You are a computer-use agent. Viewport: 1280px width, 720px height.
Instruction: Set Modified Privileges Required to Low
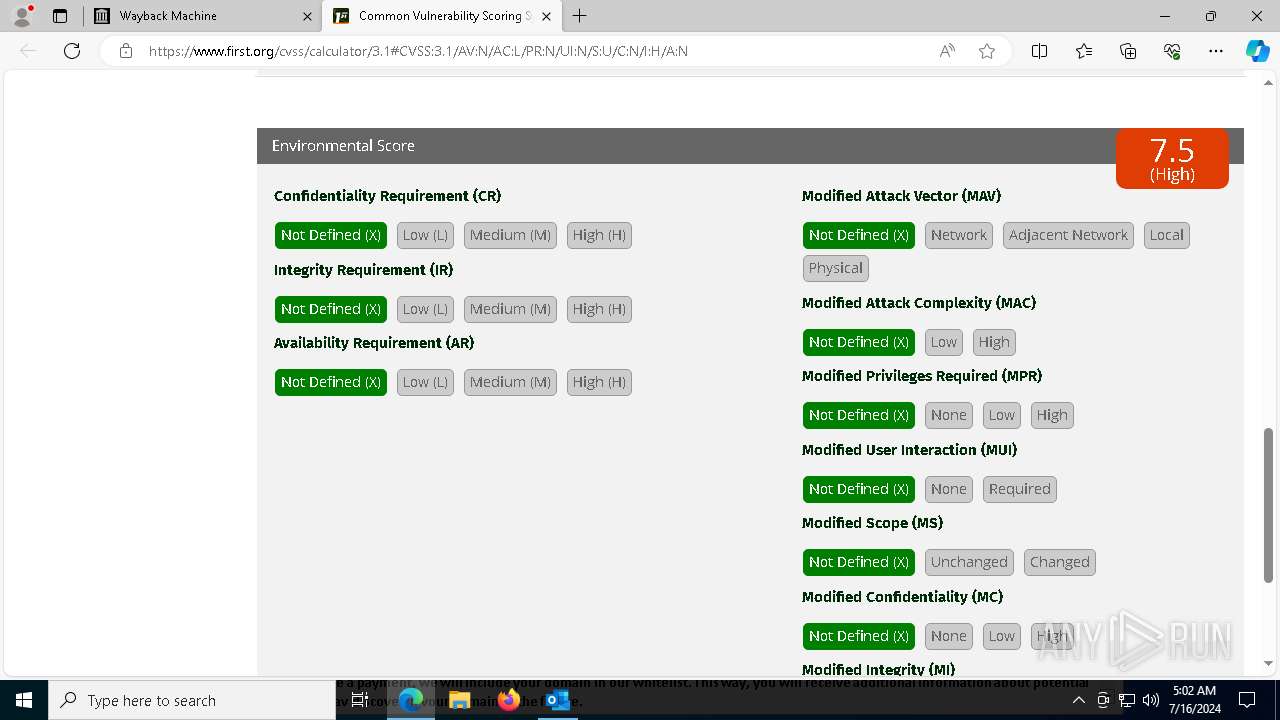1002,415
